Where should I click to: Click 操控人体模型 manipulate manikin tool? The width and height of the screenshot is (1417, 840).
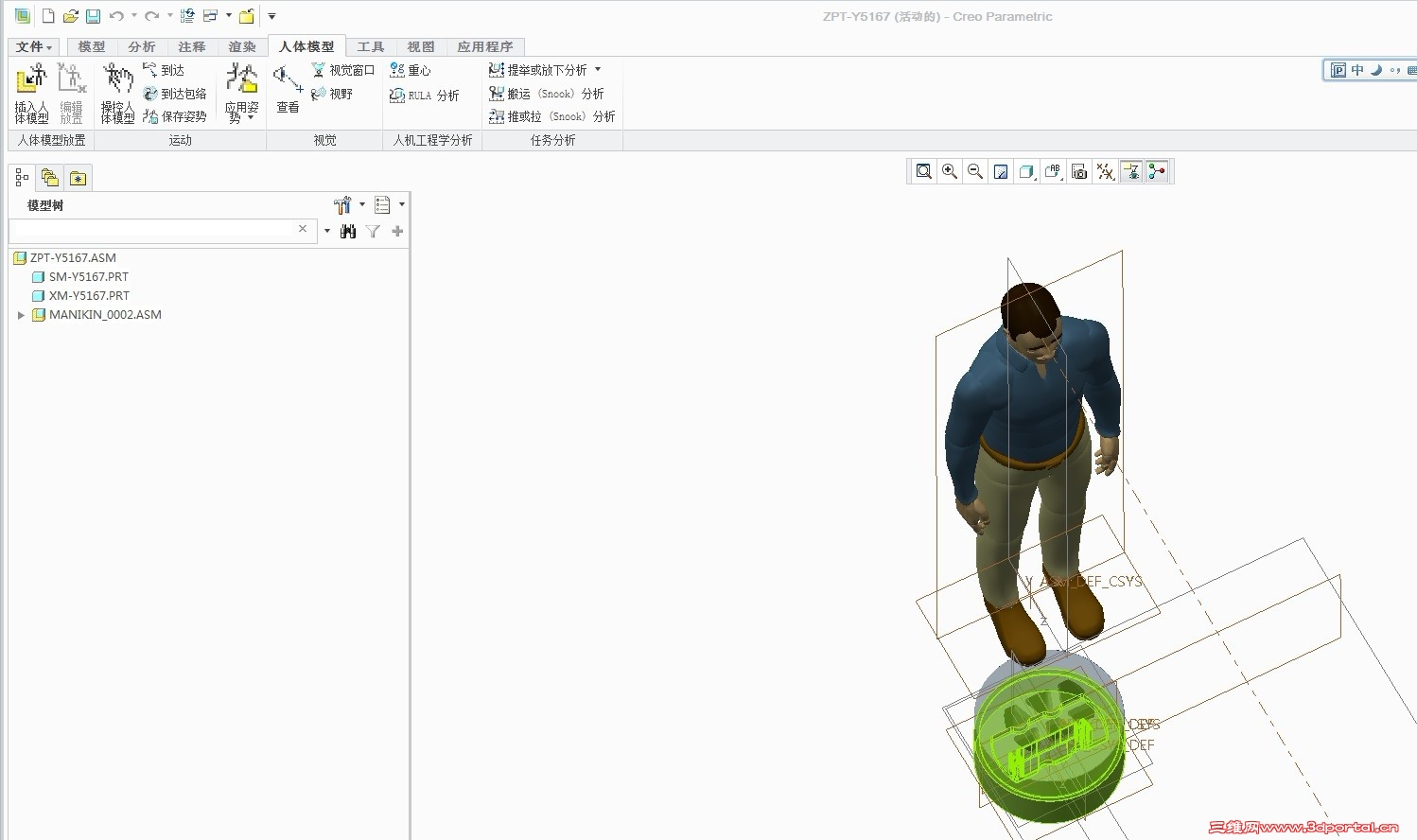point(118,93)
